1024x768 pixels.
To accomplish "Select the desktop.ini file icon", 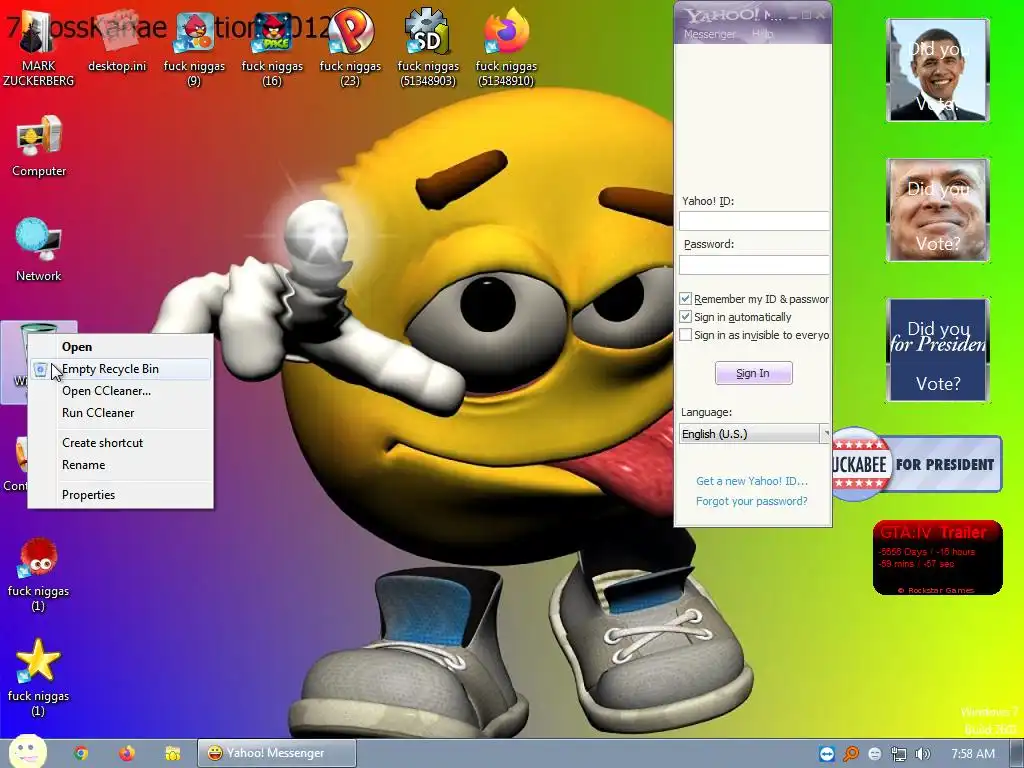I will [117, 40].
